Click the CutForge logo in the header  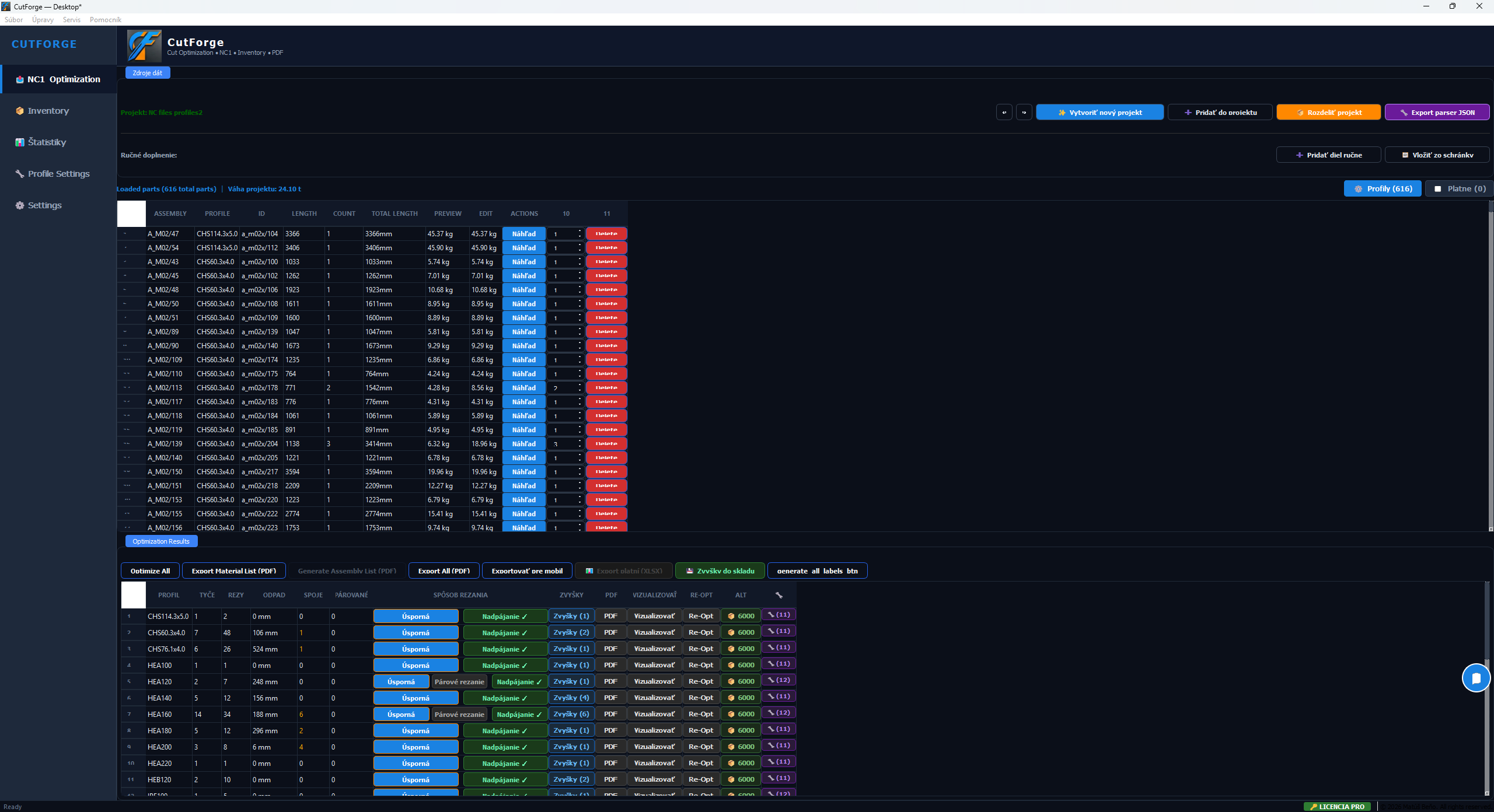coord(144,46)
